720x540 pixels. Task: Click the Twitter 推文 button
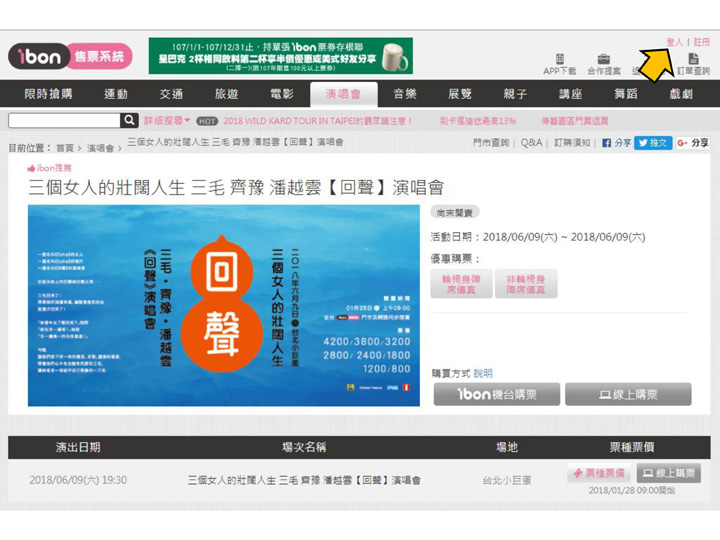coord(653,143)
